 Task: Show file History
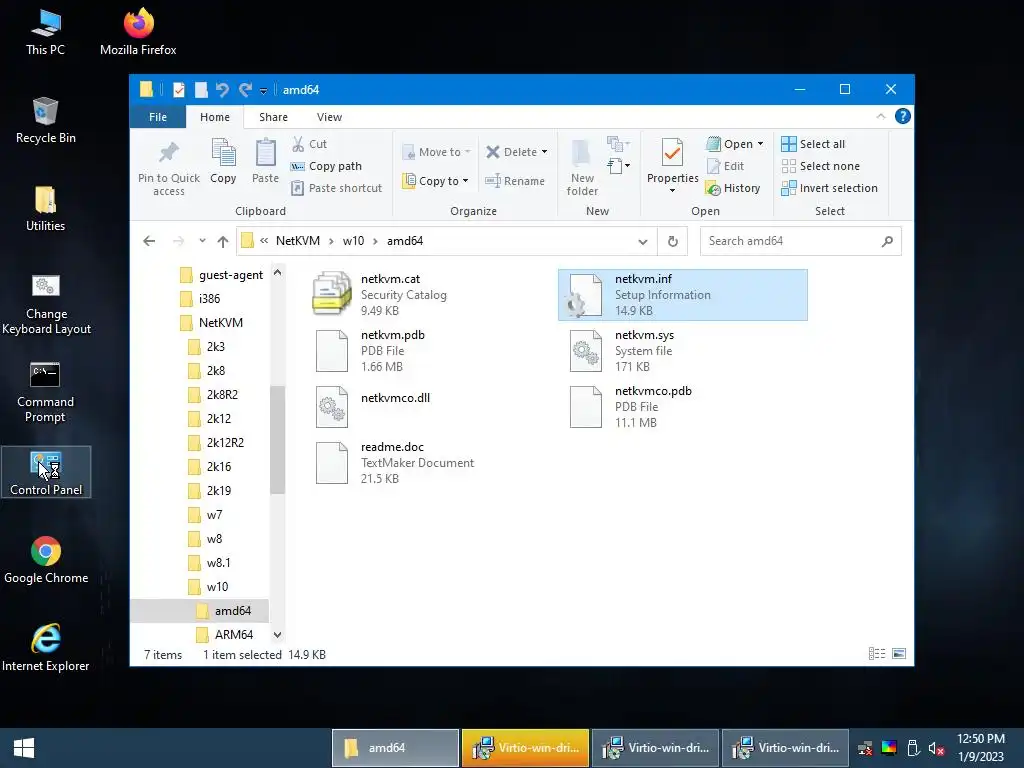click(733, 188)
